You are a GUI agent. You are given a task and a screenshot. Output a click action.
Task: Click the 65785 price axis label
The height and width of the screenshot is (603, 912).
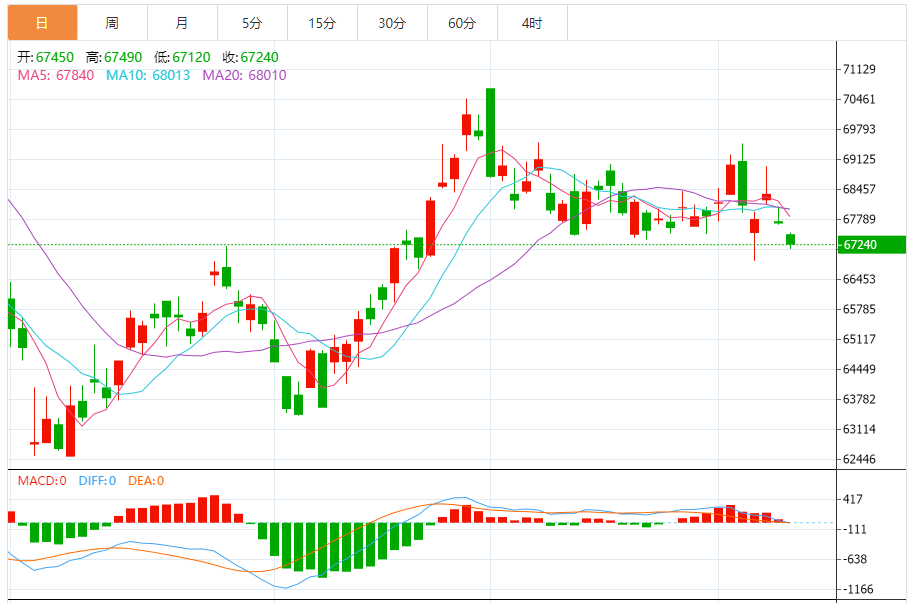859,309
